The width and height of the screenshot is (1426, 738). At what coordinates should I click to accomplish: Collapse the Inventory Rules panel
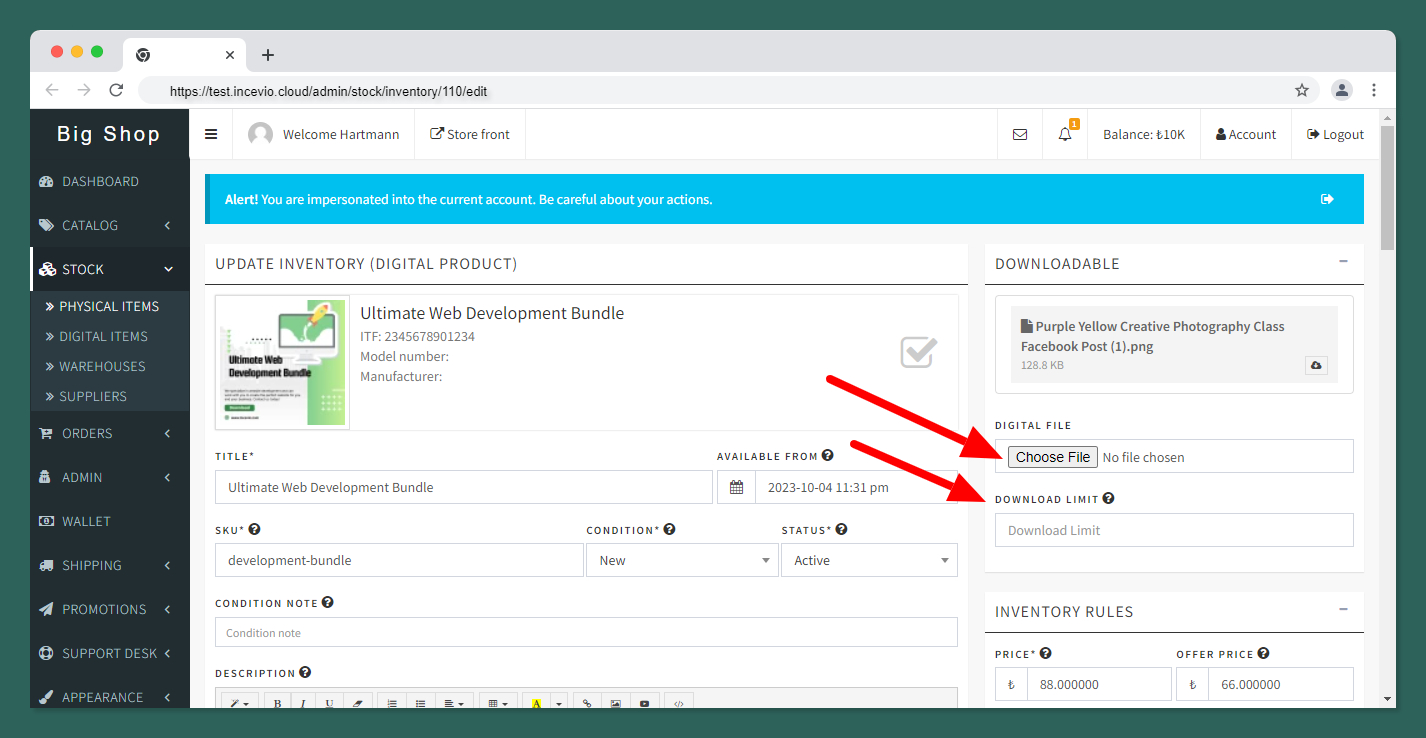1343,609
